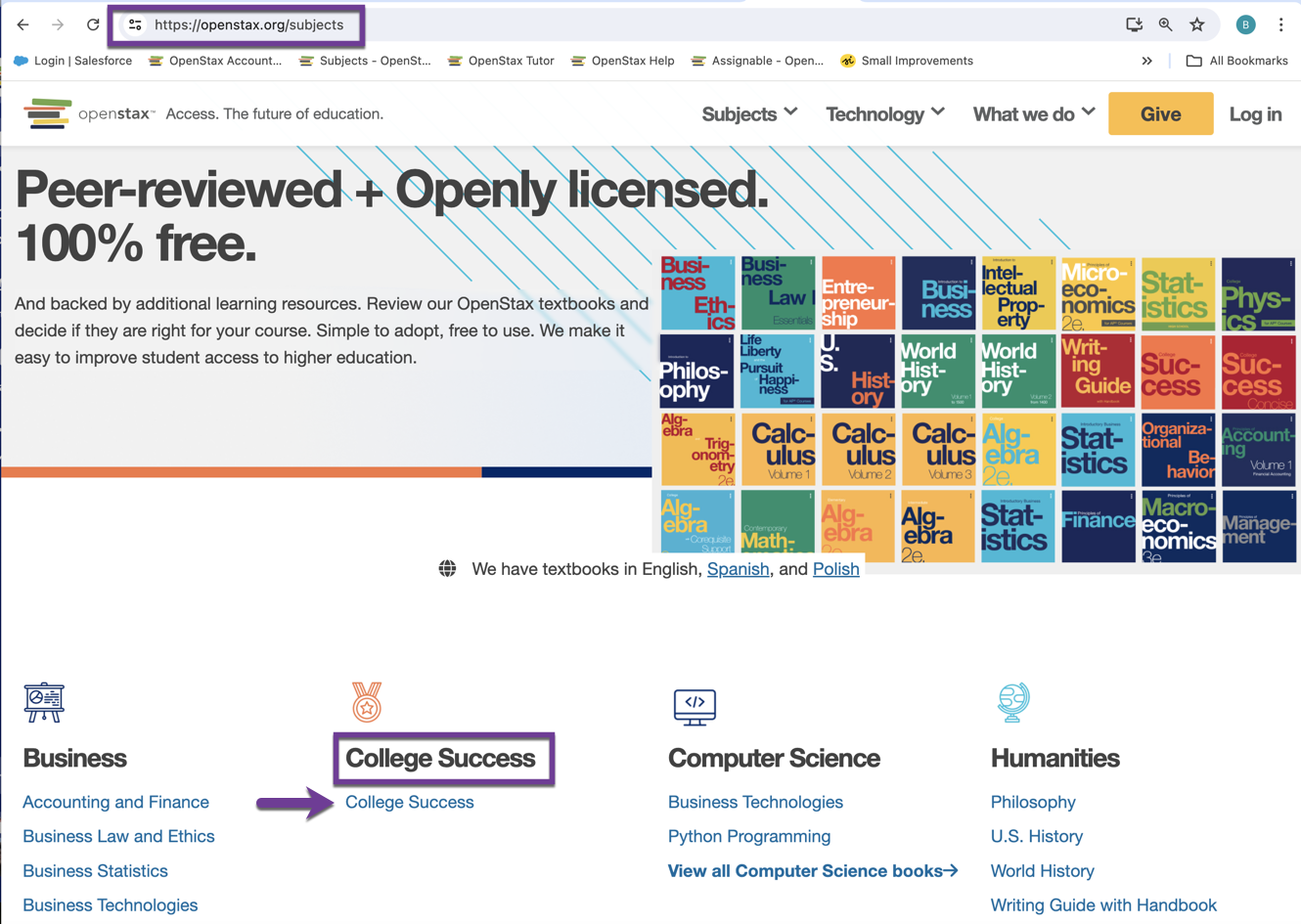Bookmark this page with the star icon
This screenshot has width=1301, height=924.
[1197, 24]
